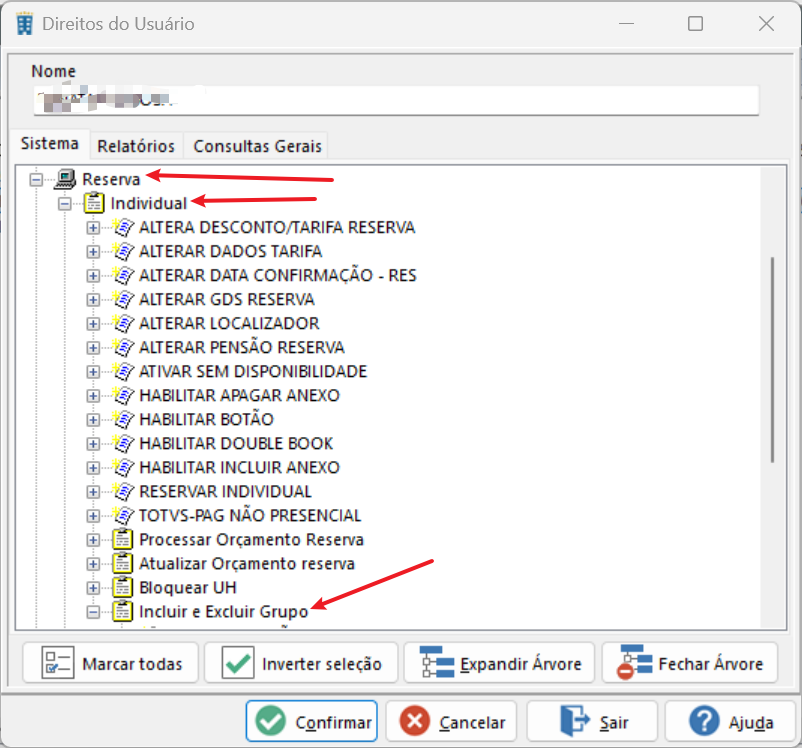This screenshot has width=802, height=748.
Task: Click notepad icon of Atualizar Orçamento reserva
Action: (123, 563)
